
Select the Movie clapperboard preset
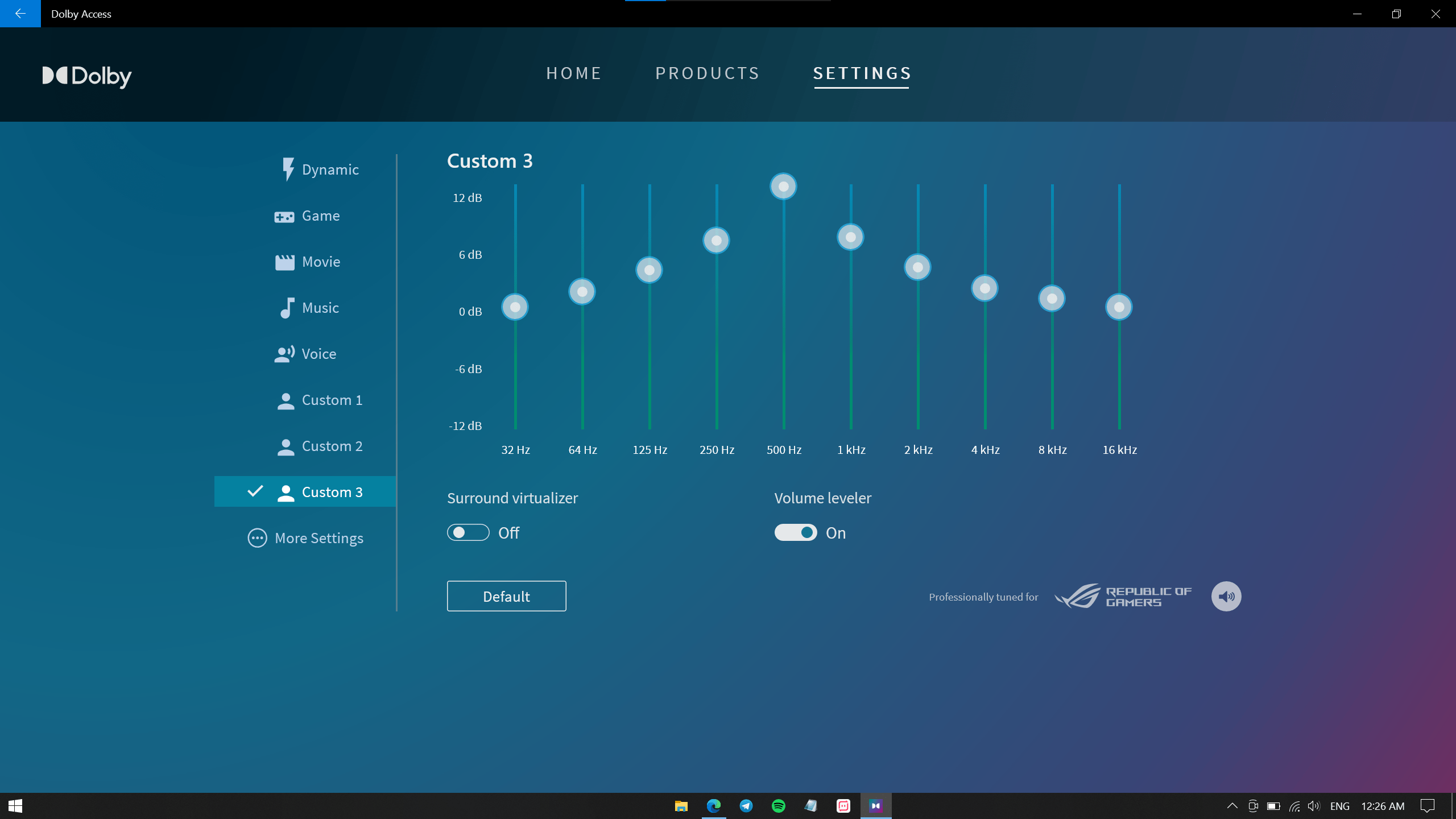click(308, 262)
